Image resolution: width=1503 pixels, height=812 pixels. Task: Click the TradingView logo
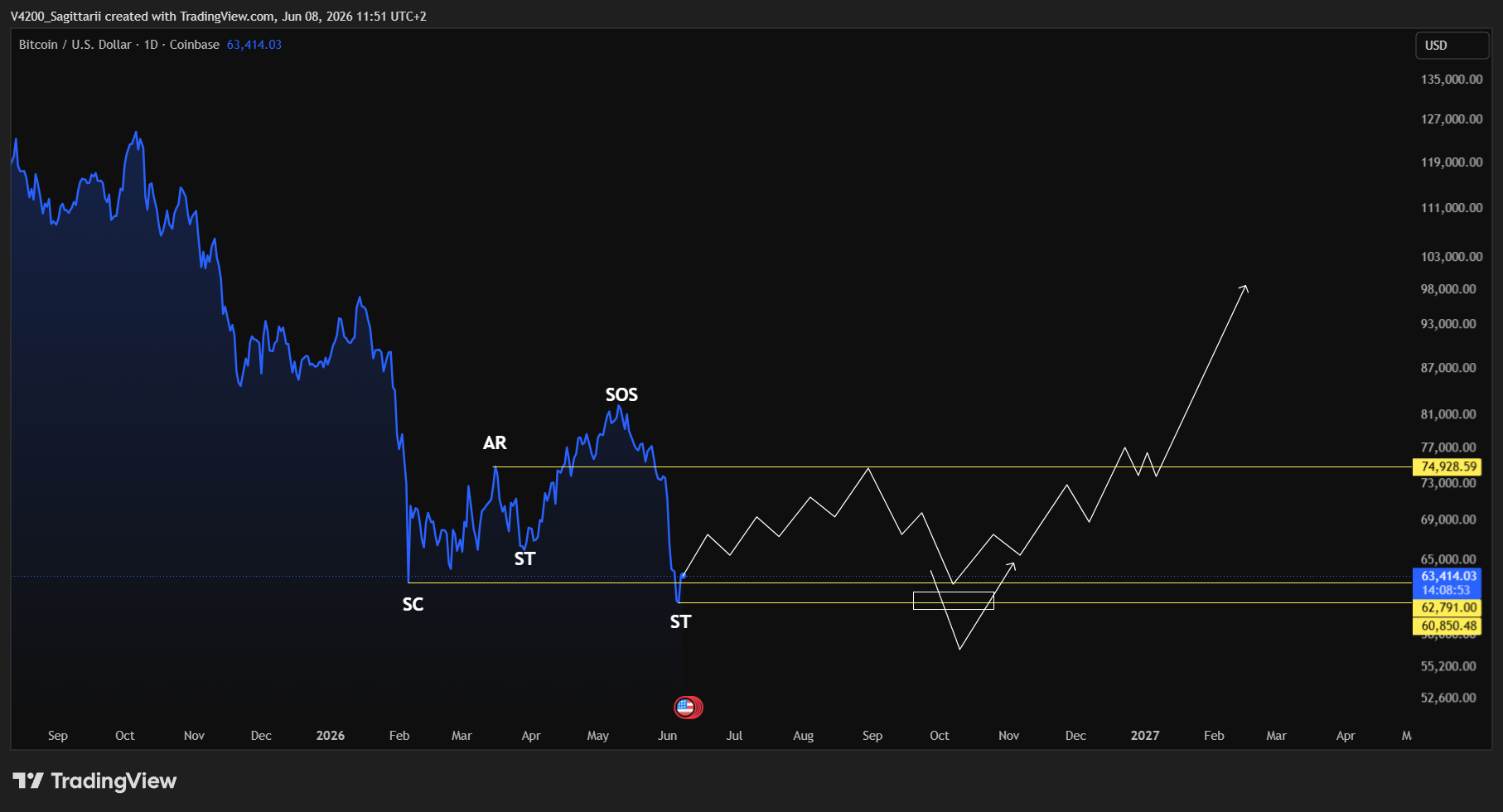click(x=94, y=781)
